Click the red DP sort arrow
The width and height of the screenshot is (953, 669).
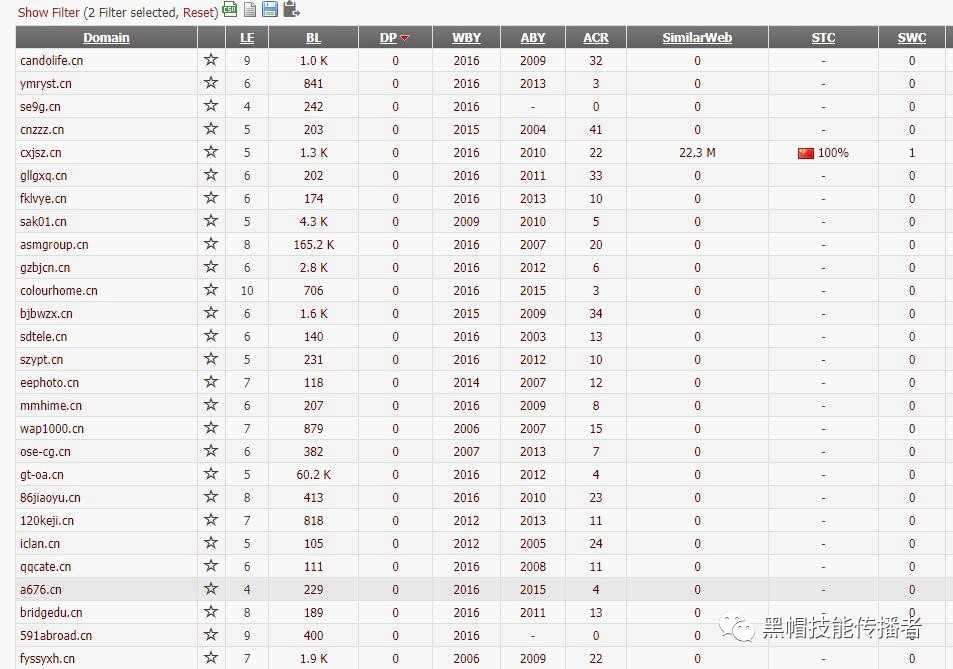[405, 38]
